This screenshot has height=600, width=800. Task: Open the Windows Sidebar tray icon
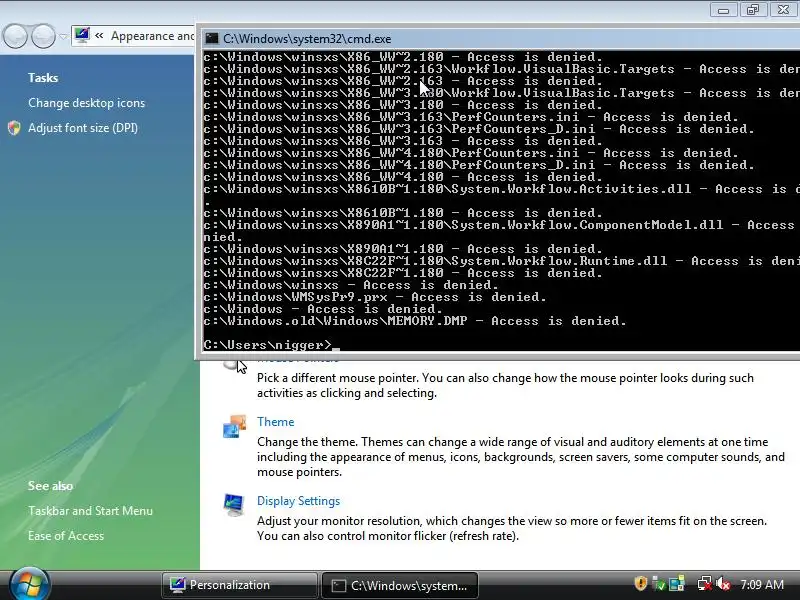coord(677,584)
